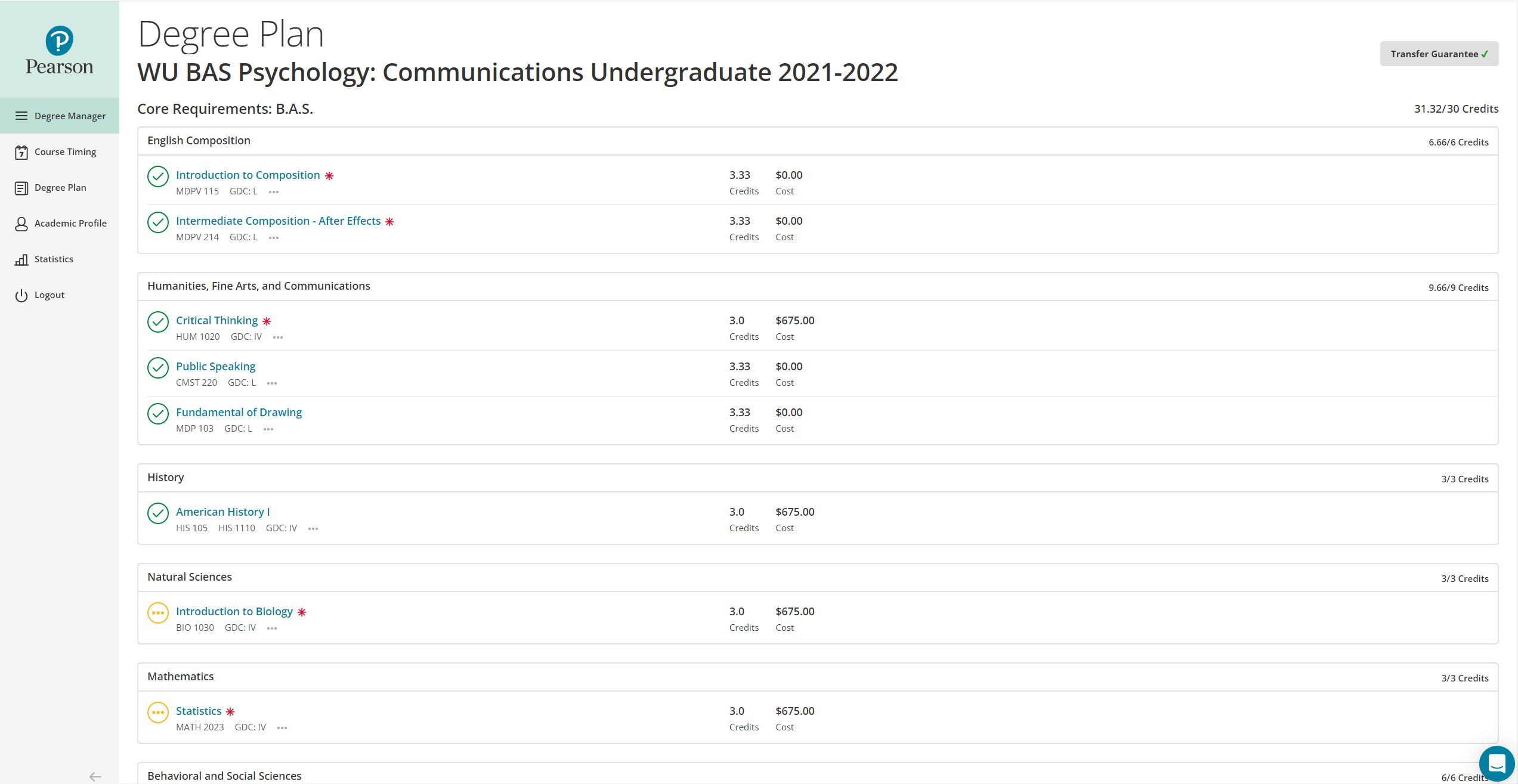This screenshot has height=784, width=1518.
Task: Toggle the Introduction to Biology in-progress status circle
Action: click(x=158, y=613)
